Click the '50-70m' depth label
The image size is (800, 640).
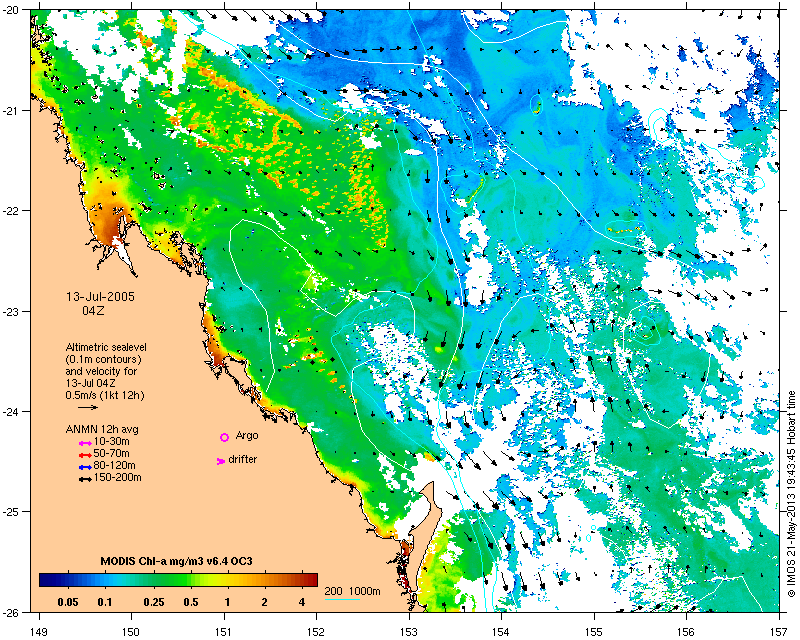[x=111, y=453]
